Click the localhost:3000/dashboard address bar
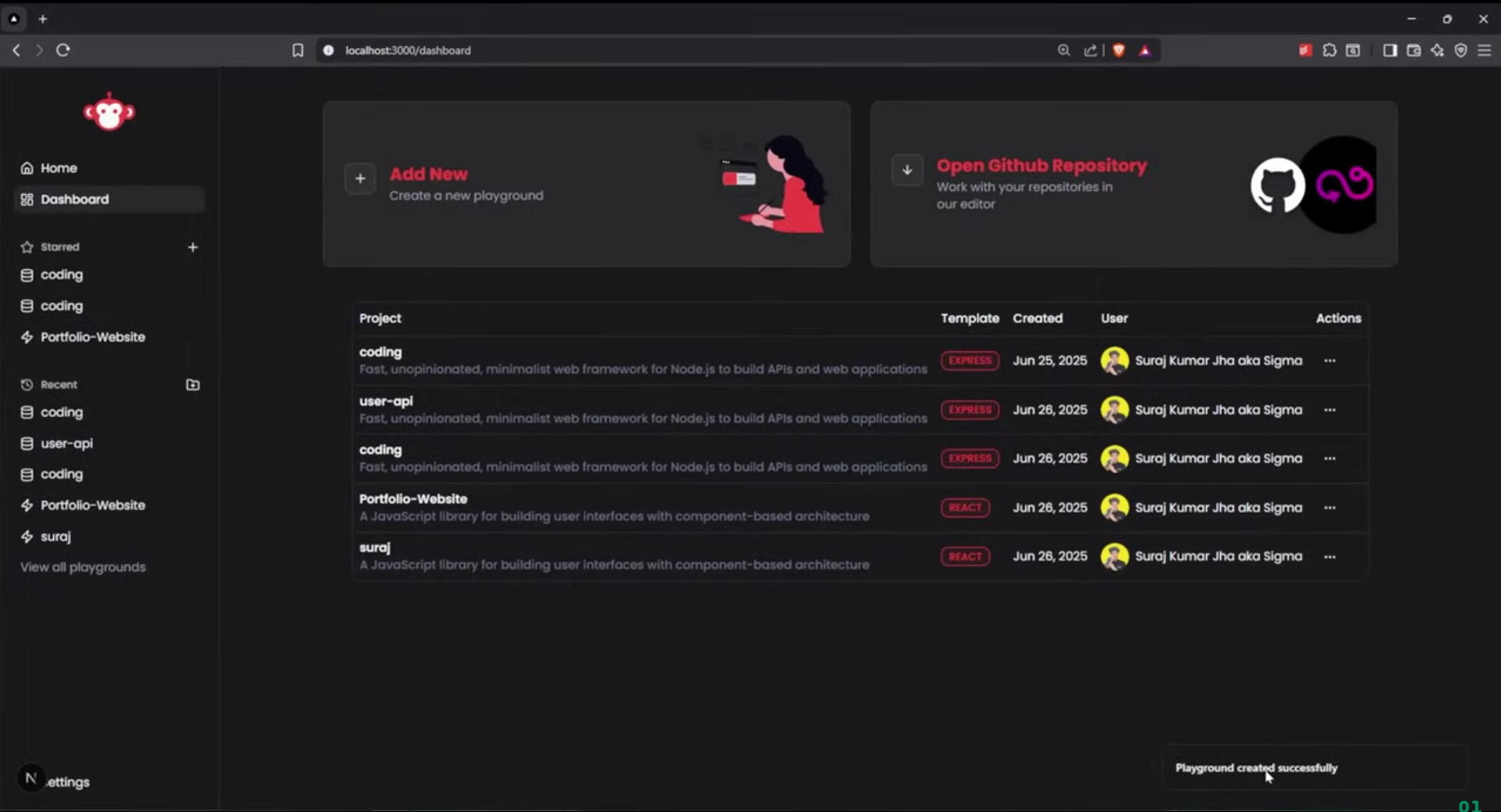This screenshot has height=812, width=1501. click(408, 50)
